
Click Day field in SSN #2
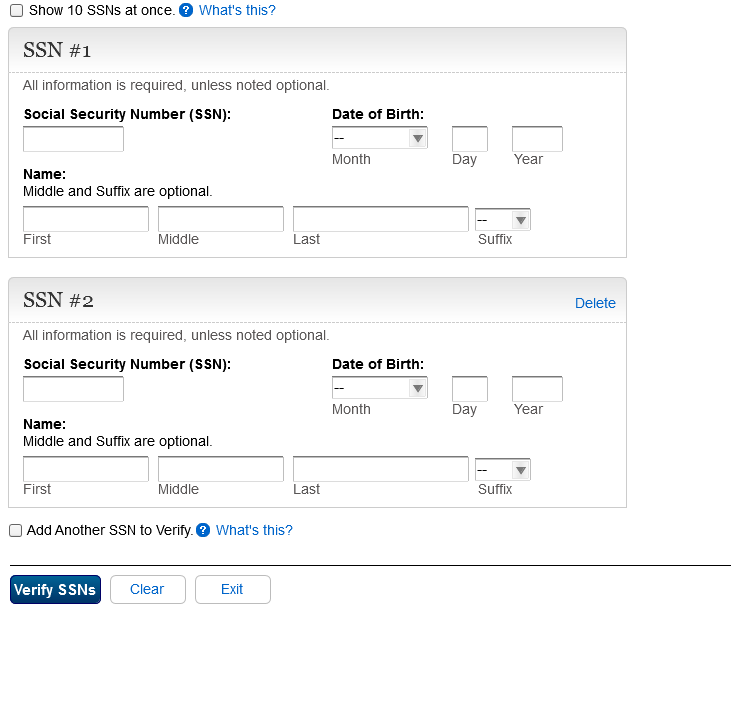pos(469,389)
